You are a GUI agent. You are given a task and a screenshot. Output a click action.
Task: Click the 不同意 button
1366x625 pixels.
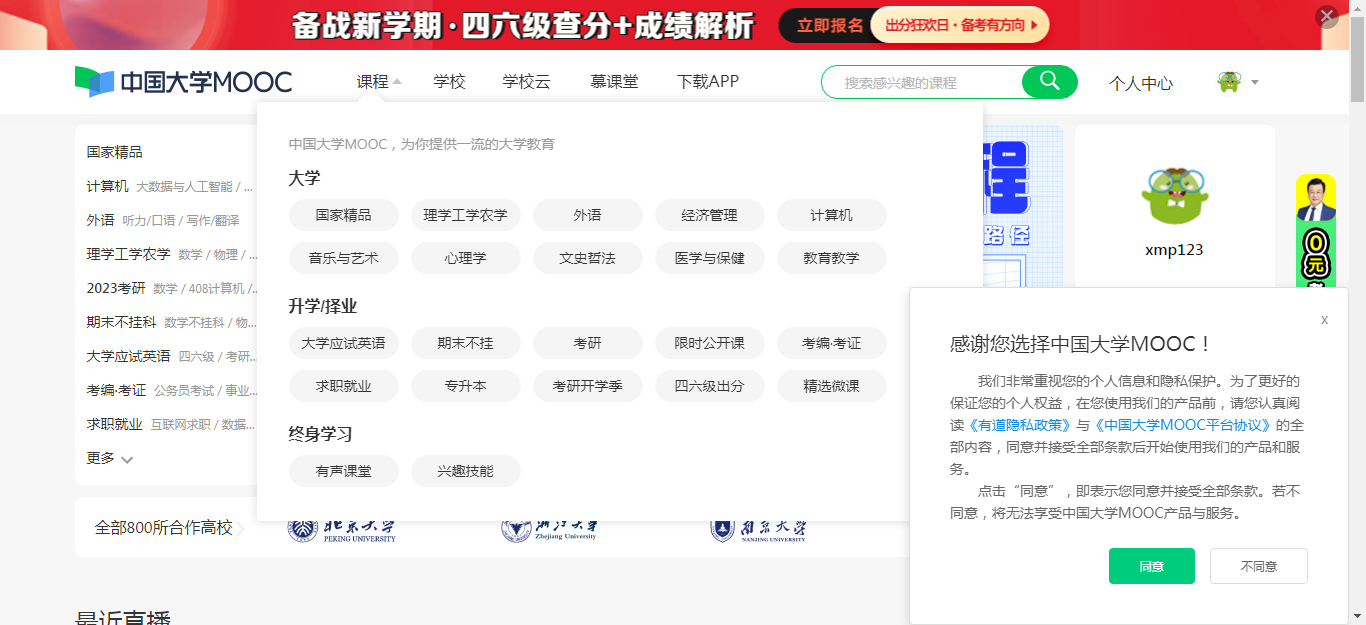point(1259,566)
